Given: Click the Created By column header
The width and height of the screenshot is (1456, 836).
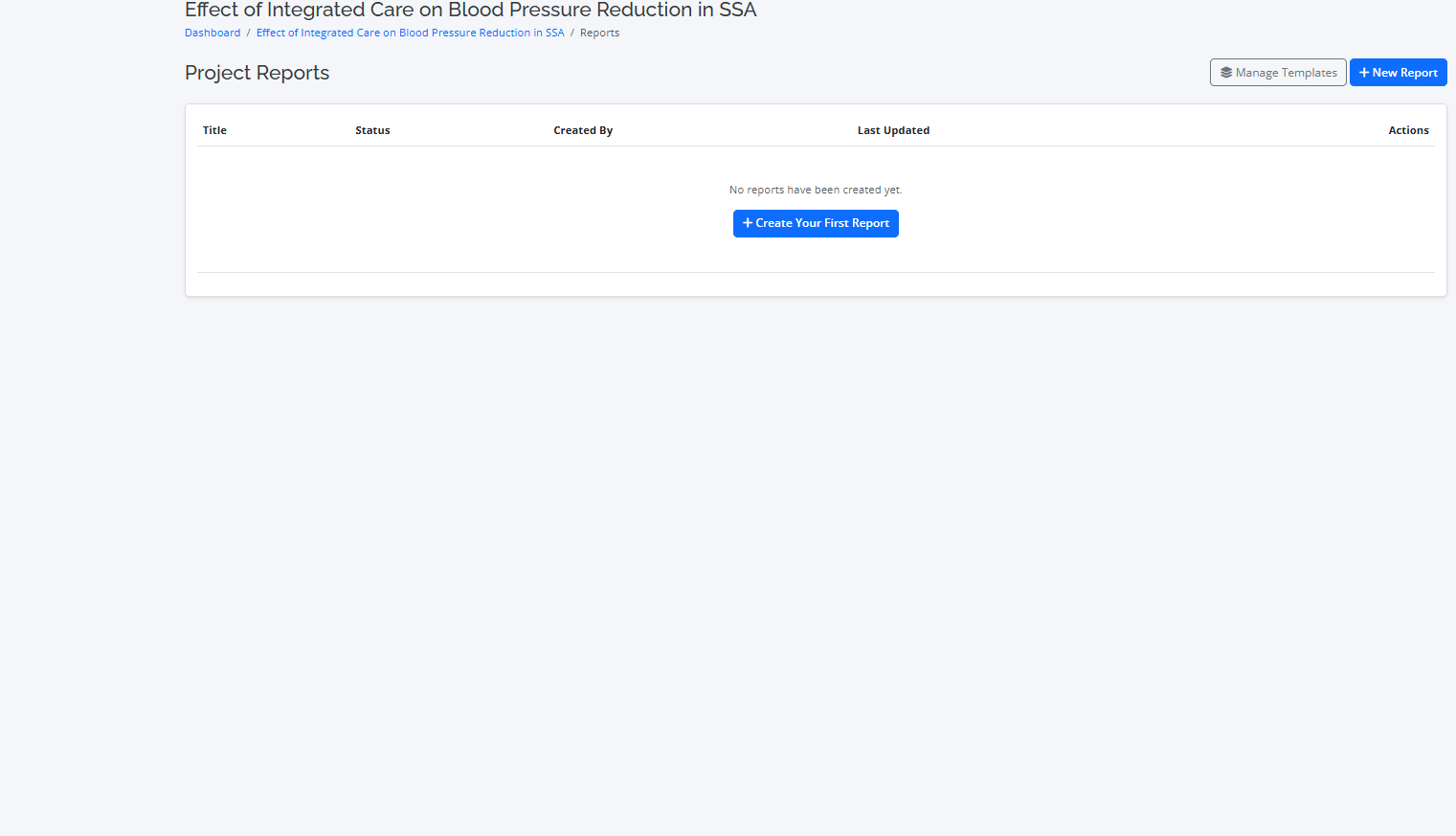Looking at the screenshot, I should [x=583, y=130].
